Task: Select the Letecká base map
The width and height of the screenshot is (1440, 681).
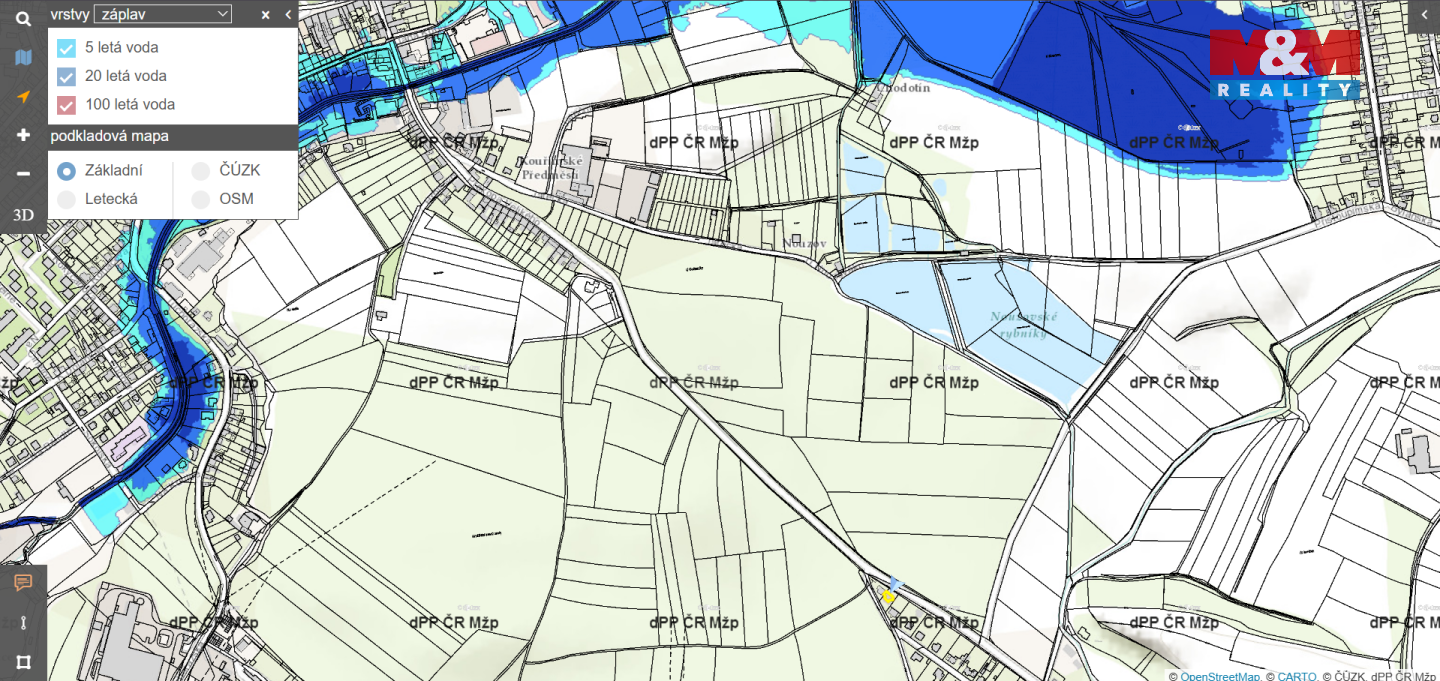Action: pyautogui.click(x=67, y=199)
